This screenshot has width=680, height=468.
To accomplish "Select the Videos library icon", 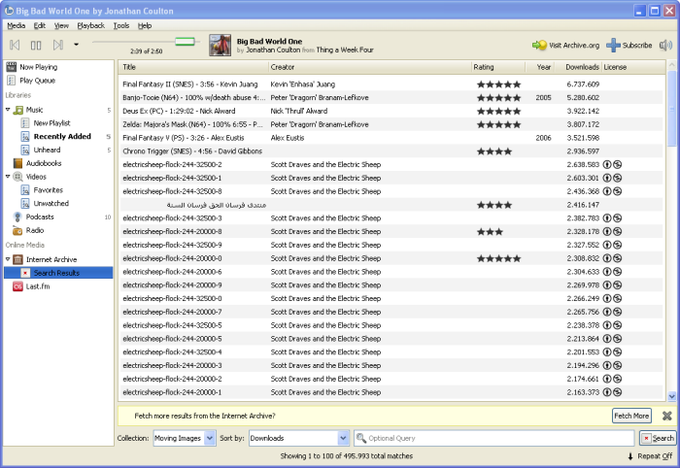I will (18, 177).
